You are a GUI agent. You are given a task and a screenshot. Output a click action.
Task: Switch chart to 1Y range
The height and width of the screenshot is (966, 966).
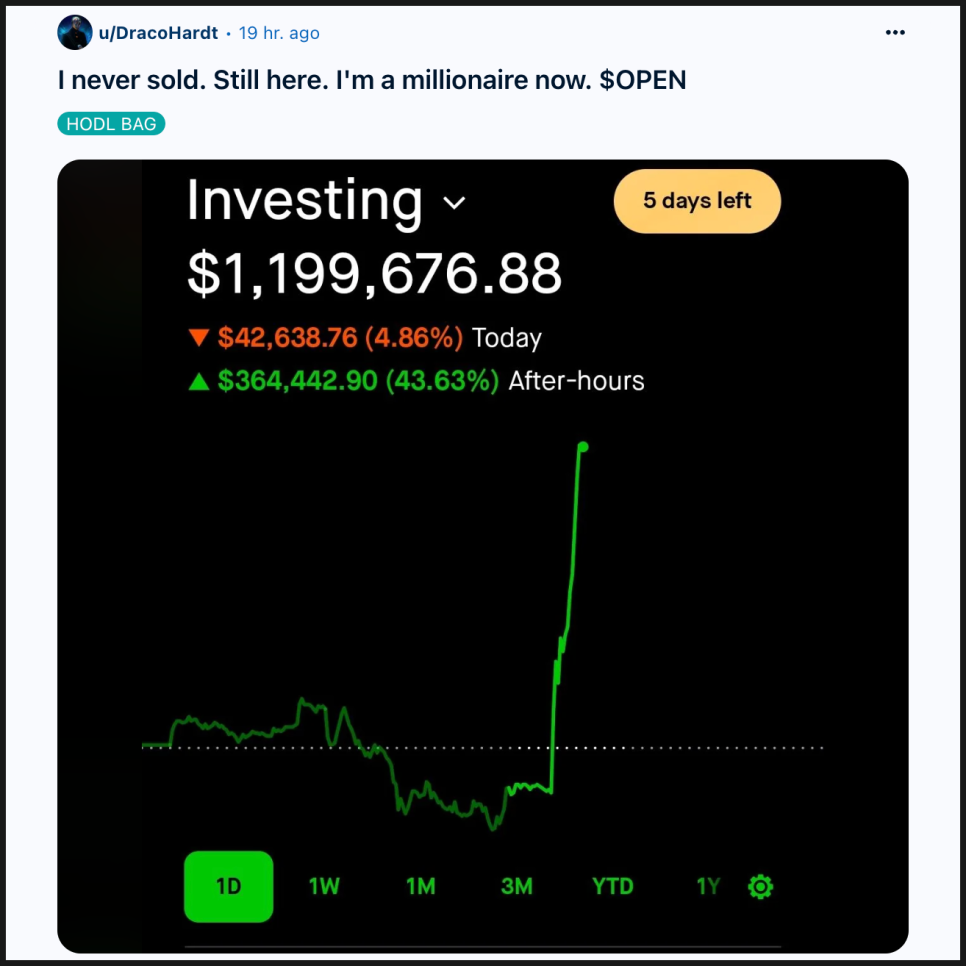click(708, 887)
